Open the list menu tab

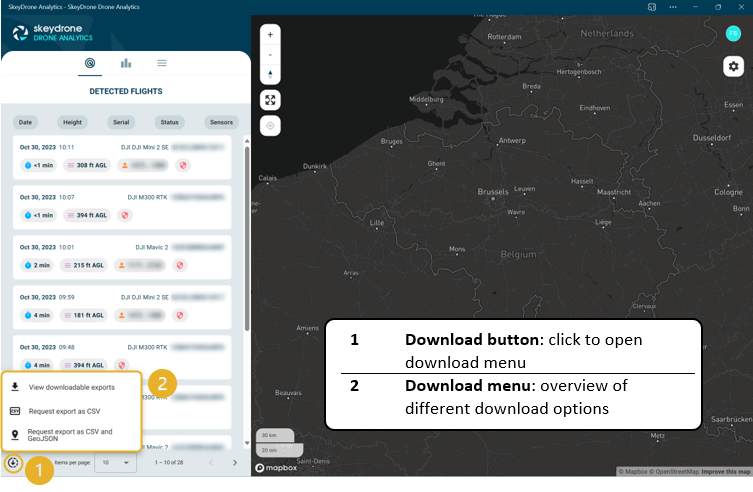162,63
